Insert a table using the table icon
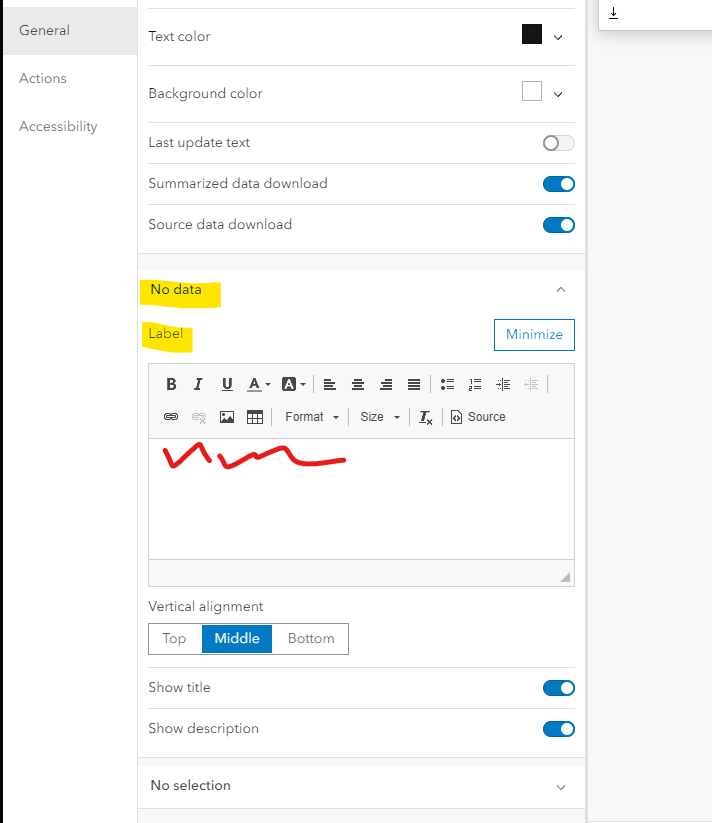 tap(255, 417)
